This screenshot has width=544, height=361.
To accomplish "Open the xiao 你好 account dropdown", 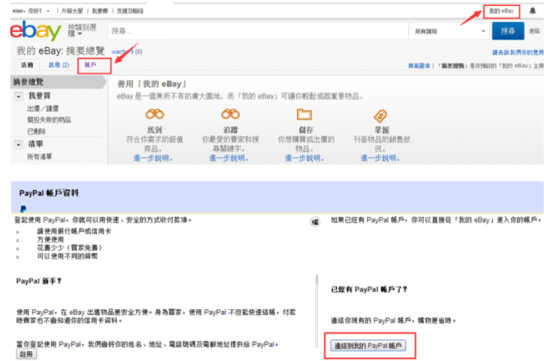I will (x=31, y=11).
